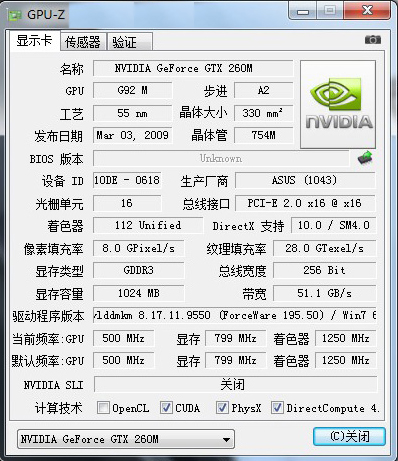Switch to the 传感器 tab
This screenshot has width=398, height=461.
83,42
